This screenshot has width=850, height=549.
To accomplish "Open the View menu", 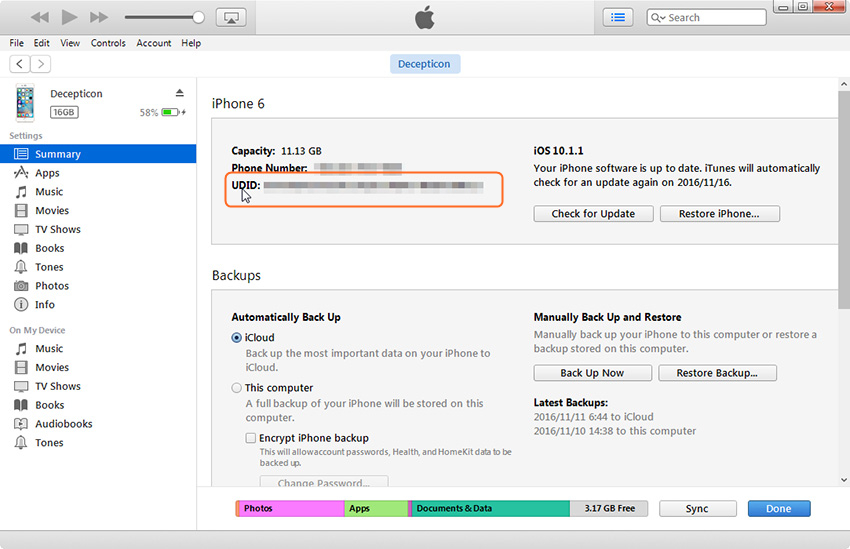I will [70, 43].
